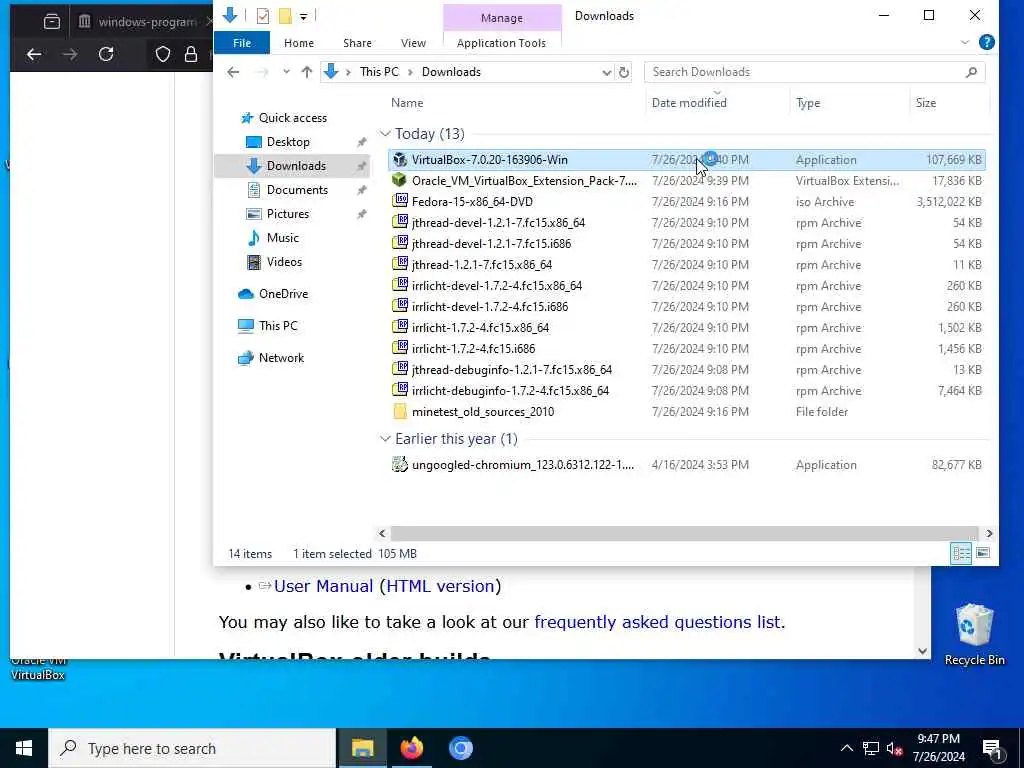Image resolution: width=1024 pixels, height=768 pixels.
Task: Open the Windows Start menu
Action: click(x=24, y=748)
